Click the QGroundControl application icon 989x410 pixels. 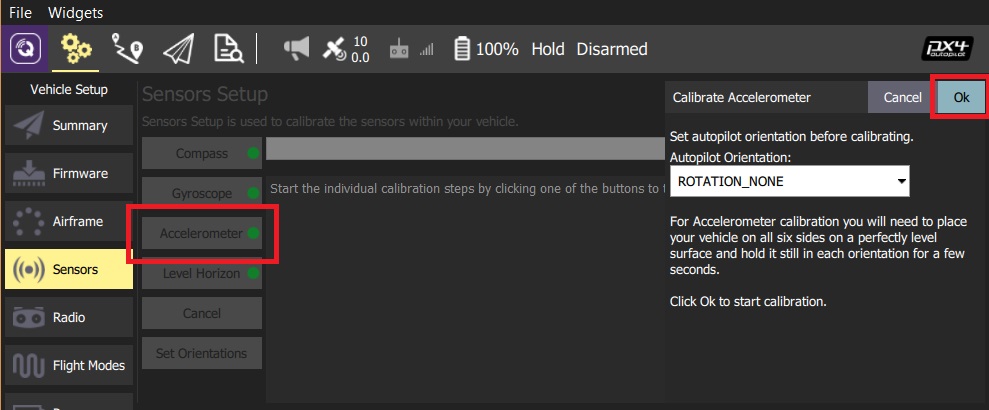pyautogui.click(x=25, y=49)
